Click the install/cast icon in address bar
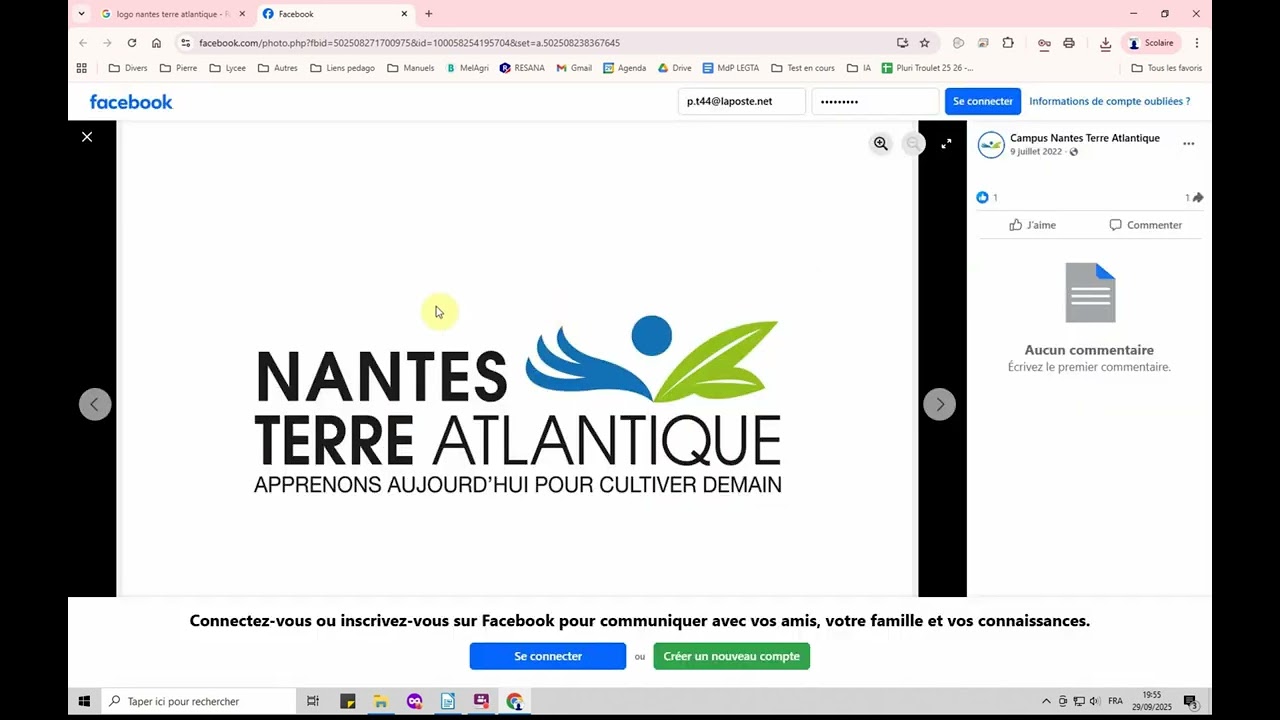 (x=902, y=43)
